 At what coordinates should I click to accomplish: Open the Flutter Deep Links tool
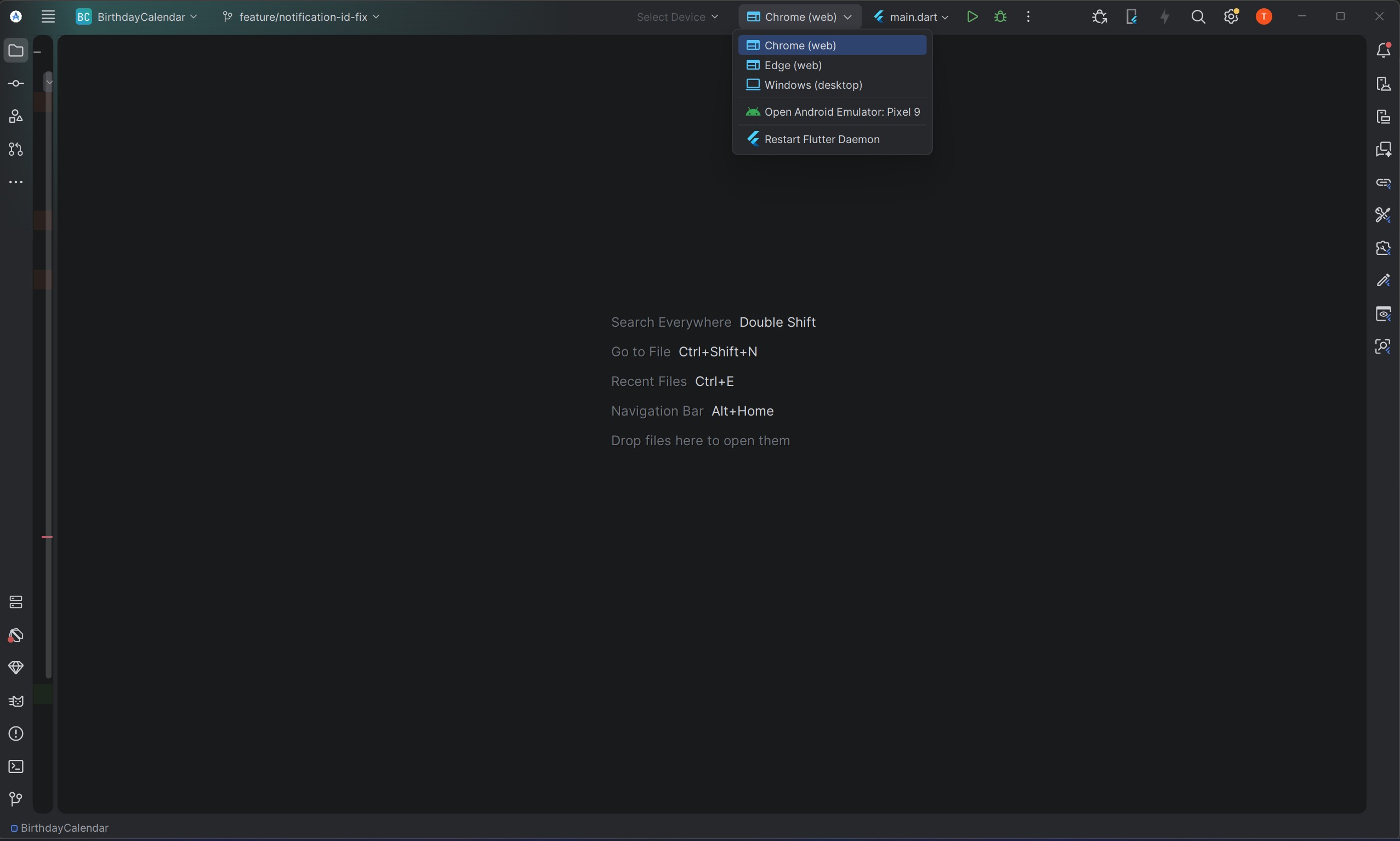click(1384, 183)
